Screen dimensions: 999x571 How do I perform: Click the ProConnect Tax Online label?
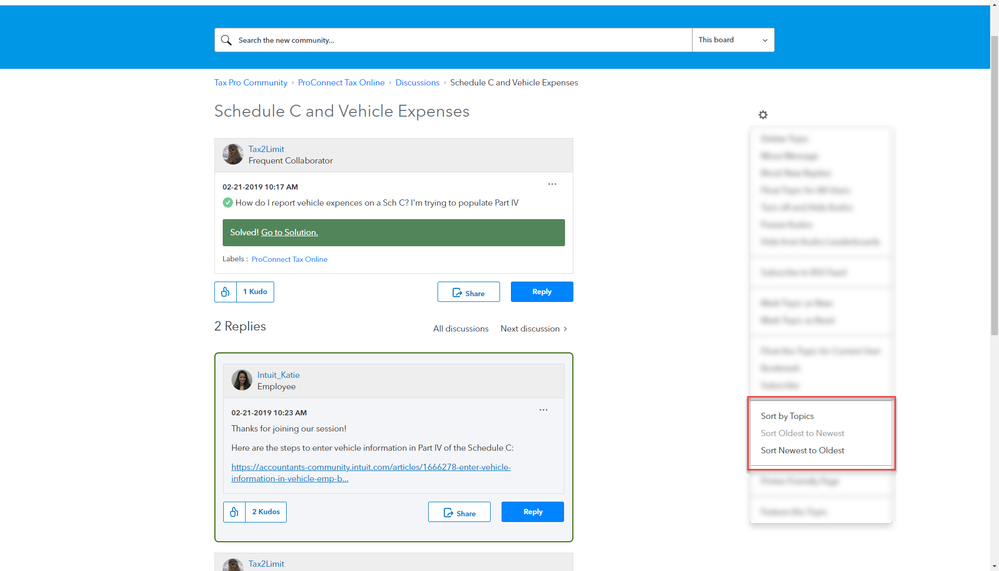(x=289, y=259)
